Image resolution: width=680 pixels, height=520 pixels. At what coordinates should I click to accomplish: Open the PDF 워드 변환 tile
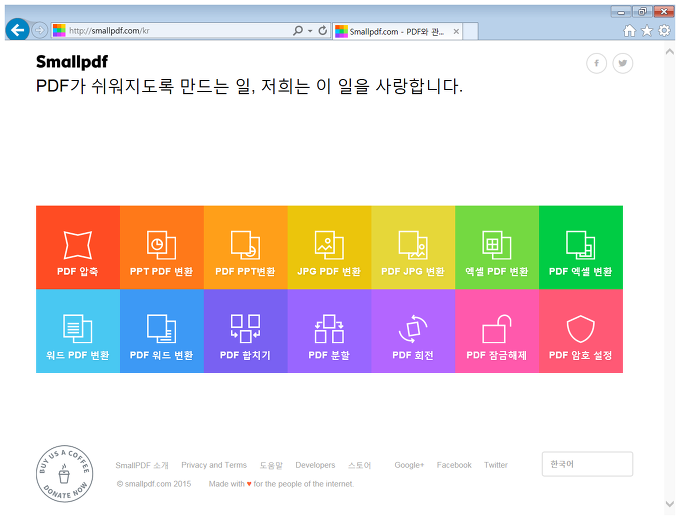[x=162, y=331]
